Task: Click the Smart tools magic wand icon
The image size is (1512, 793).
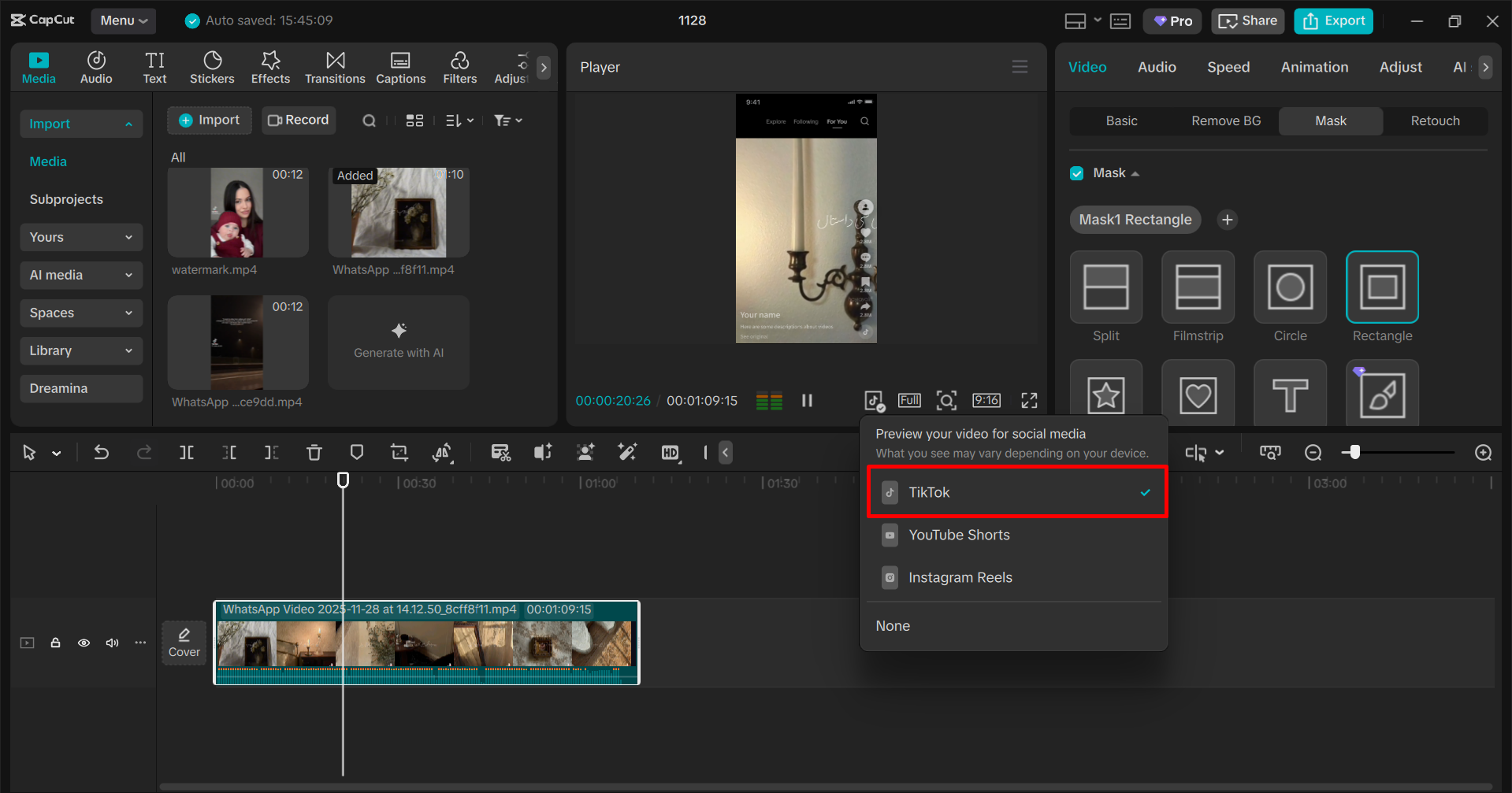Action: 627,453
